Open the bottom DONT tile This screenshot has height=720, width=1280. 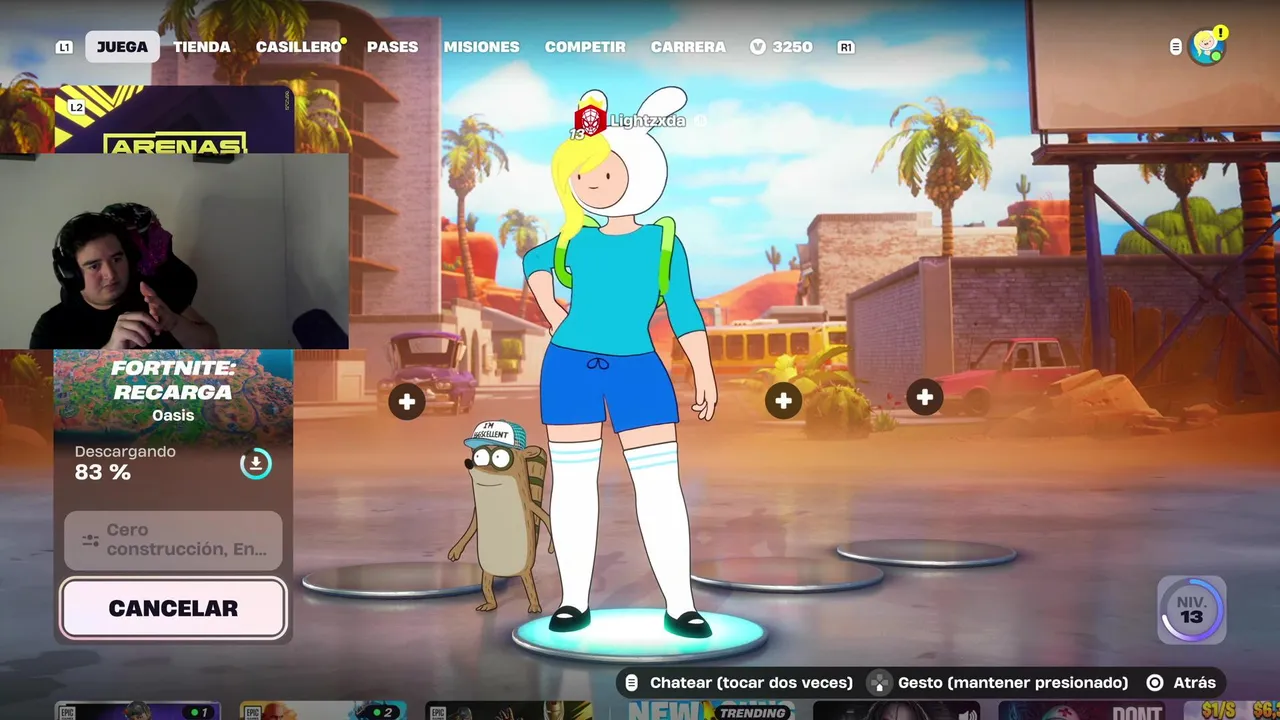tap(1082, 710)
